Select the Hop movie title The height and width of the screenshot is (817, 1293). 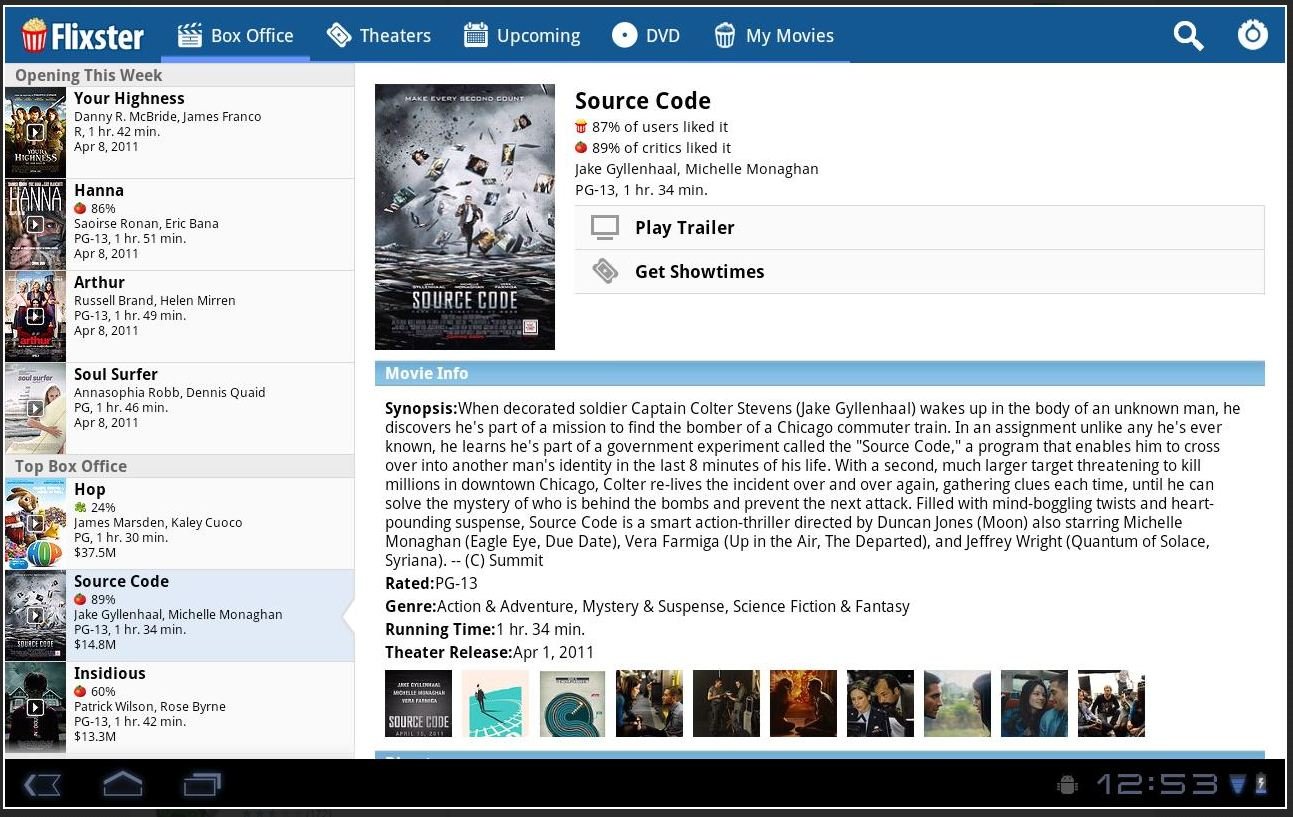point(89,489)
